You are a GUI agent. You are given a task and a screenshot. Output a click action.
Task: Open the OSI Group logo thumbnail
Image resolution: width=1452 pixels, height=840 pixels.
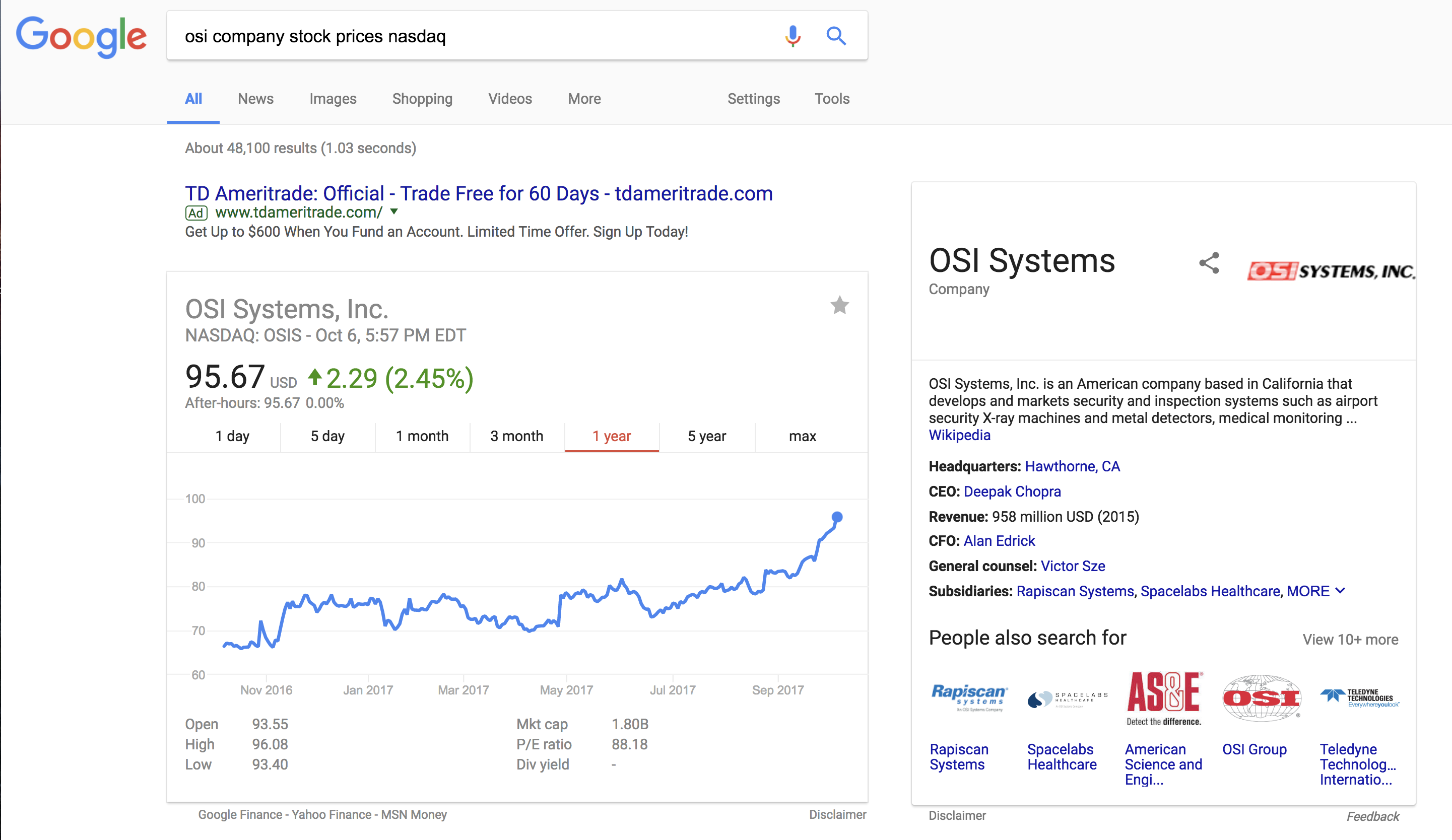point(1262,697)
